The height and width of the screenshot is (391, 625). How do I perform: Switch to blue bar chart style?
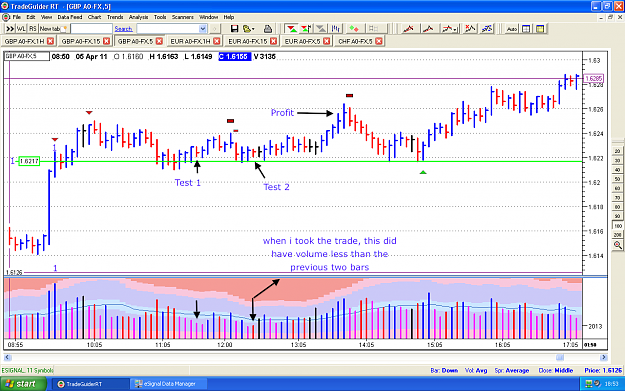click(336, 29)
